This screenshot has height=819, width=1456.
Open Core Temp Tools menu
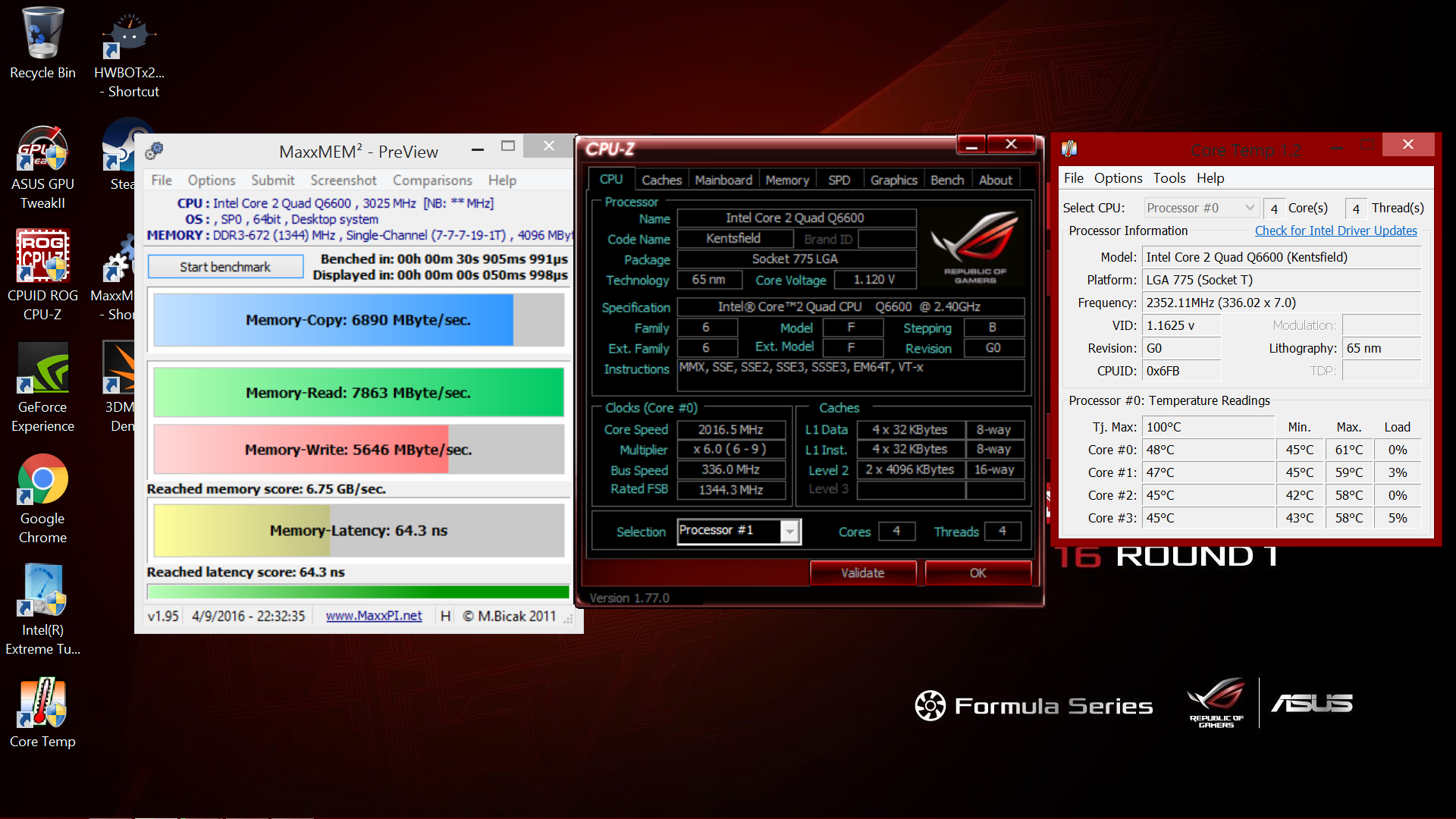point(1169,177)
